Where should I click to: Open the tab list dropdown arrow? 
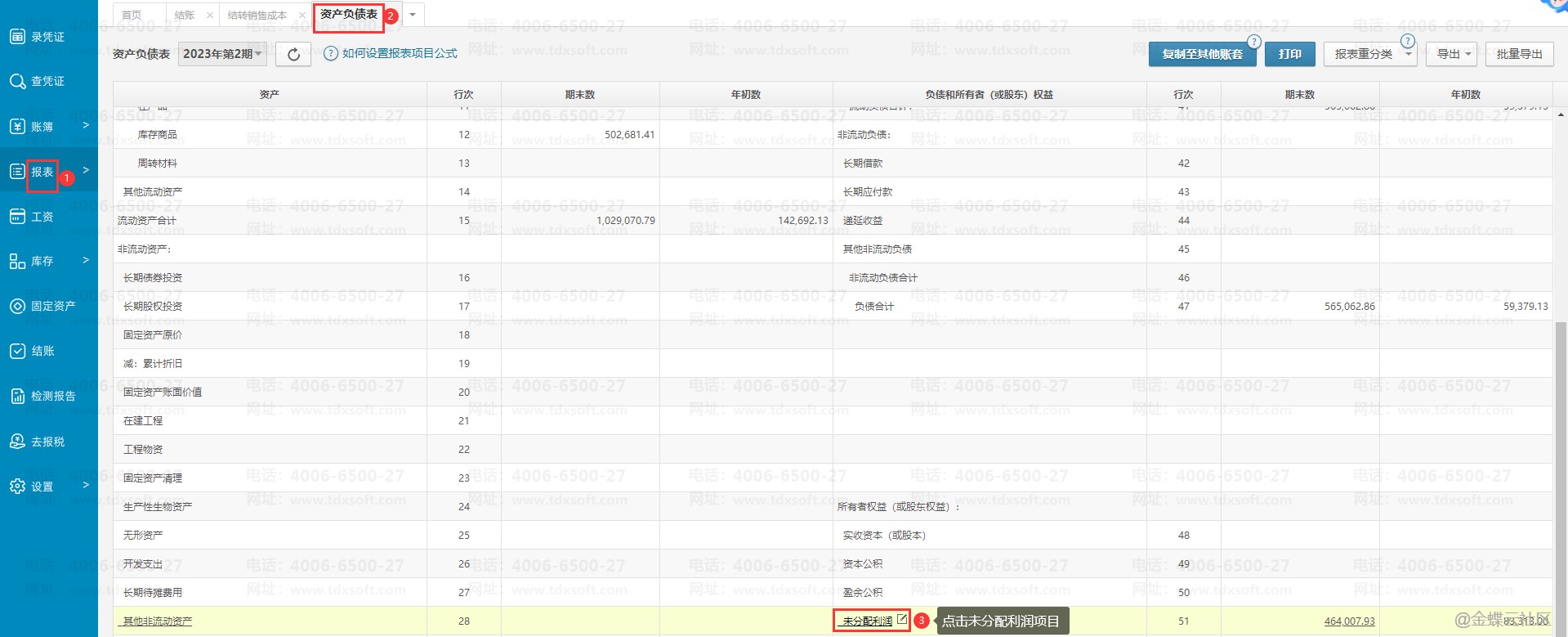413,15
